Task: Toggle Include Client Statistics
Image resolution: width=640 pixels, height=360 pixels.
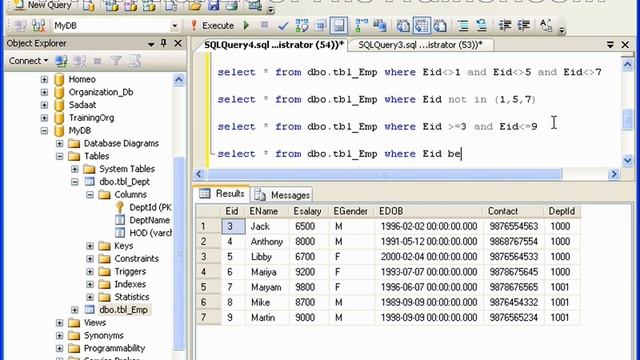Action: pos(380,26)
